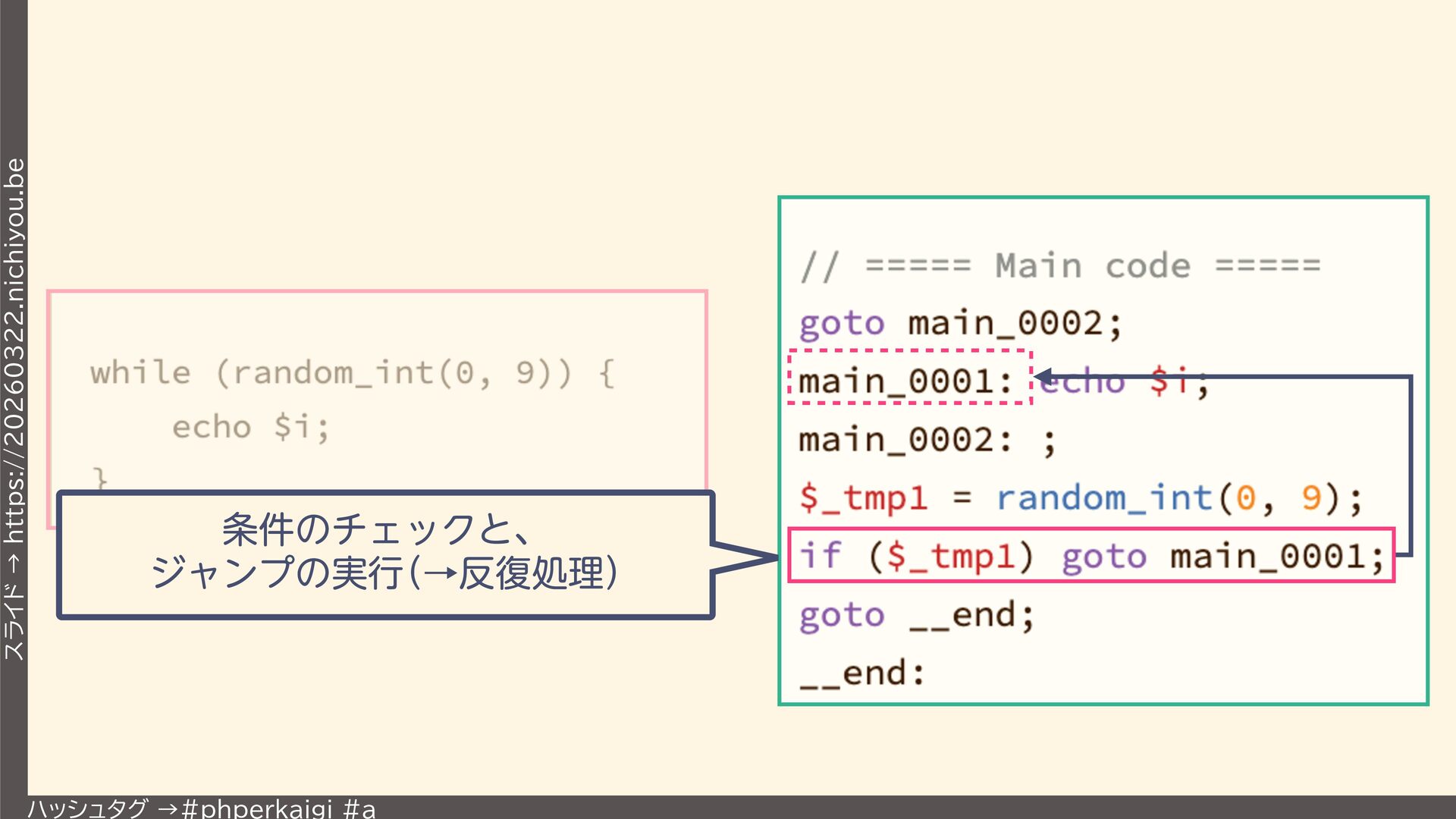Image resolution: width=1456 pixels, height=819 pixels.
Task: Click the random_int function name in green box
Action: 1103,498
